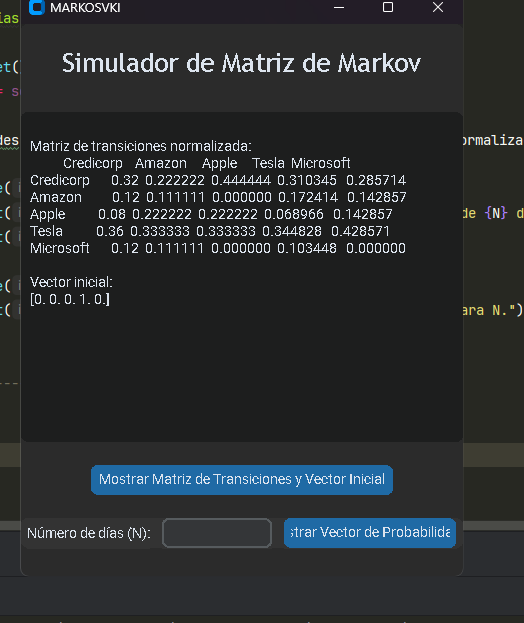Viewport: 524px width, 623px height.
Task: Click the Credicorp row label
Action: pos(60,180)
